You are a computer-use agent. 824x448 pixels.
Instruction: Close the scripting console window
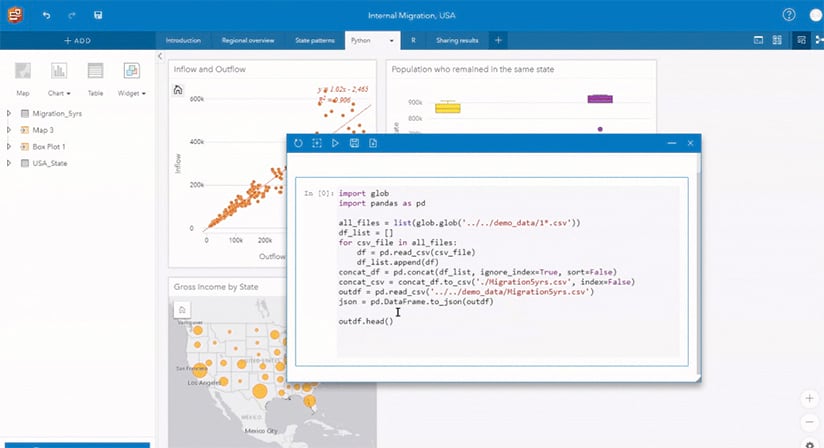pyautogui.click(x=691, y=143)
